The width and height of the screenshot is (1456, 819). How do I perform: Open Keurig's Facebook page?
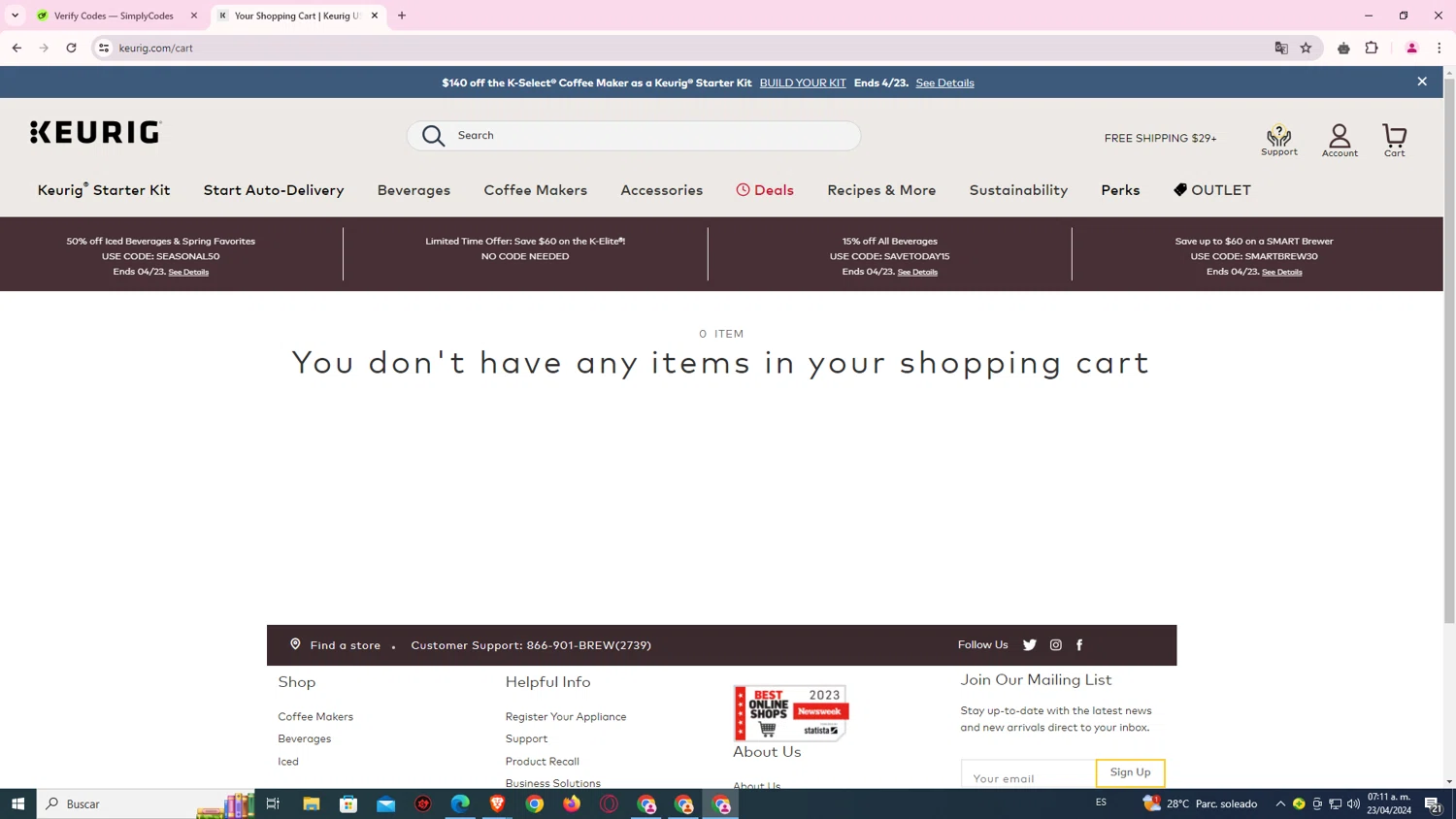(1079, 644)
